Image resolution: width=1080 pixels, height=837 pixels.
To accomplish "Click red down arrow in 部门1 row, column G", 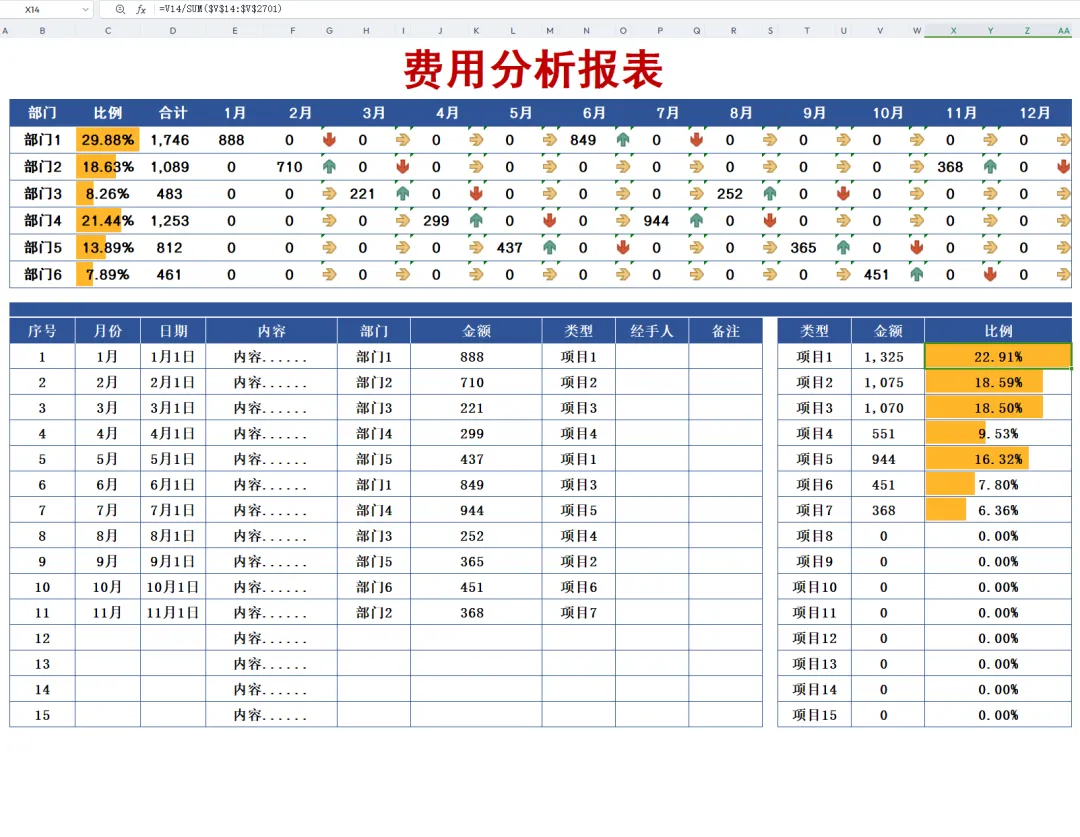I will coord(329,140).
